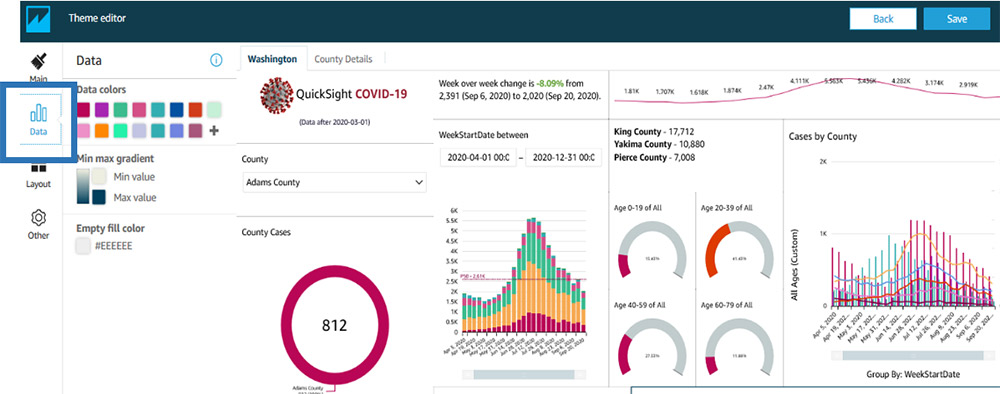Open the Other settings gear icon
Screen dimensions: 1000x394
[x=38, y=218]
